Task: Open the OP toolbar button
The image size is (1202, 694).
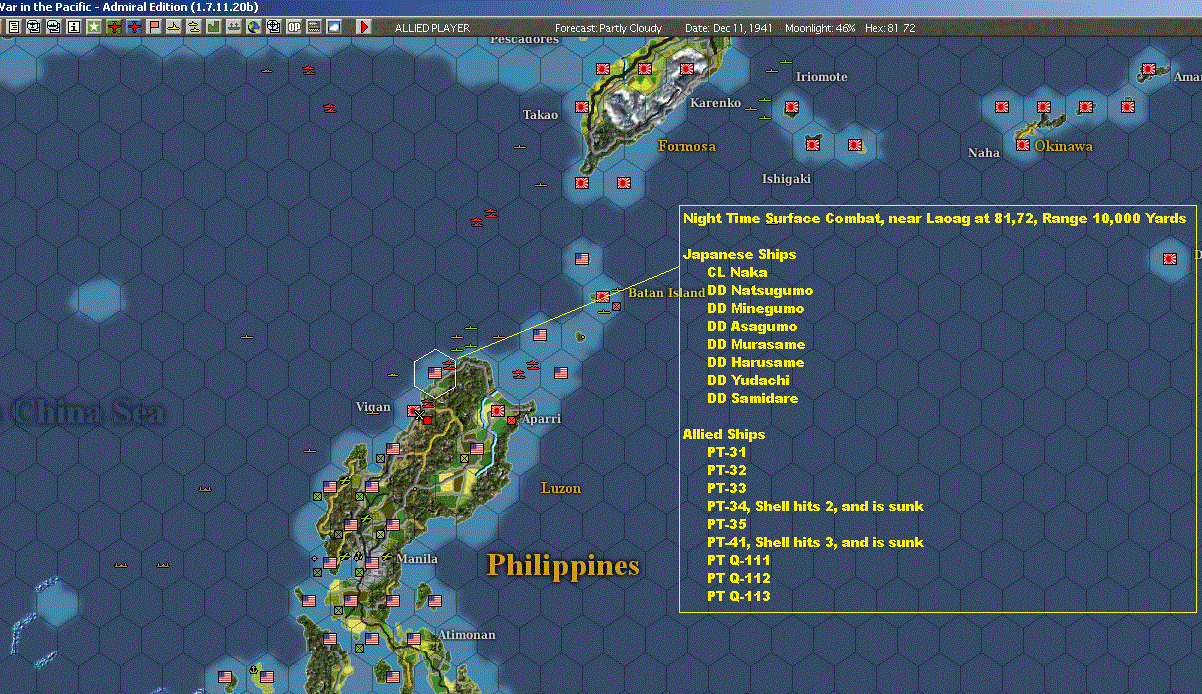Action: 294,27
